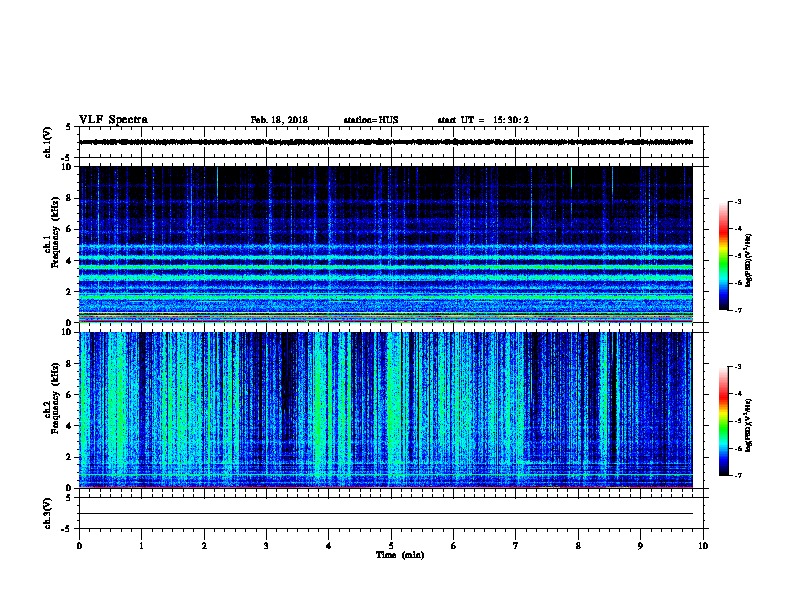Click the ch.1 voltage waveform trace
This screenshot has width=792, height=612.
(386, 142)
